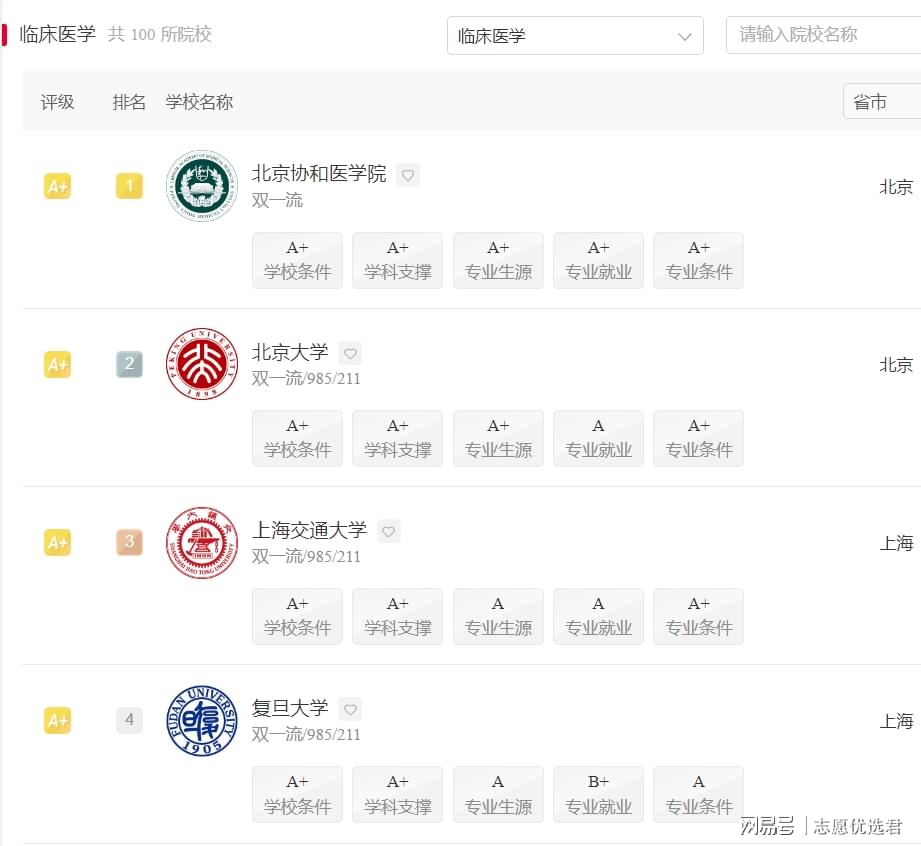
Task: Click the Fudan University emblem
Action: [x=202, y=720]
